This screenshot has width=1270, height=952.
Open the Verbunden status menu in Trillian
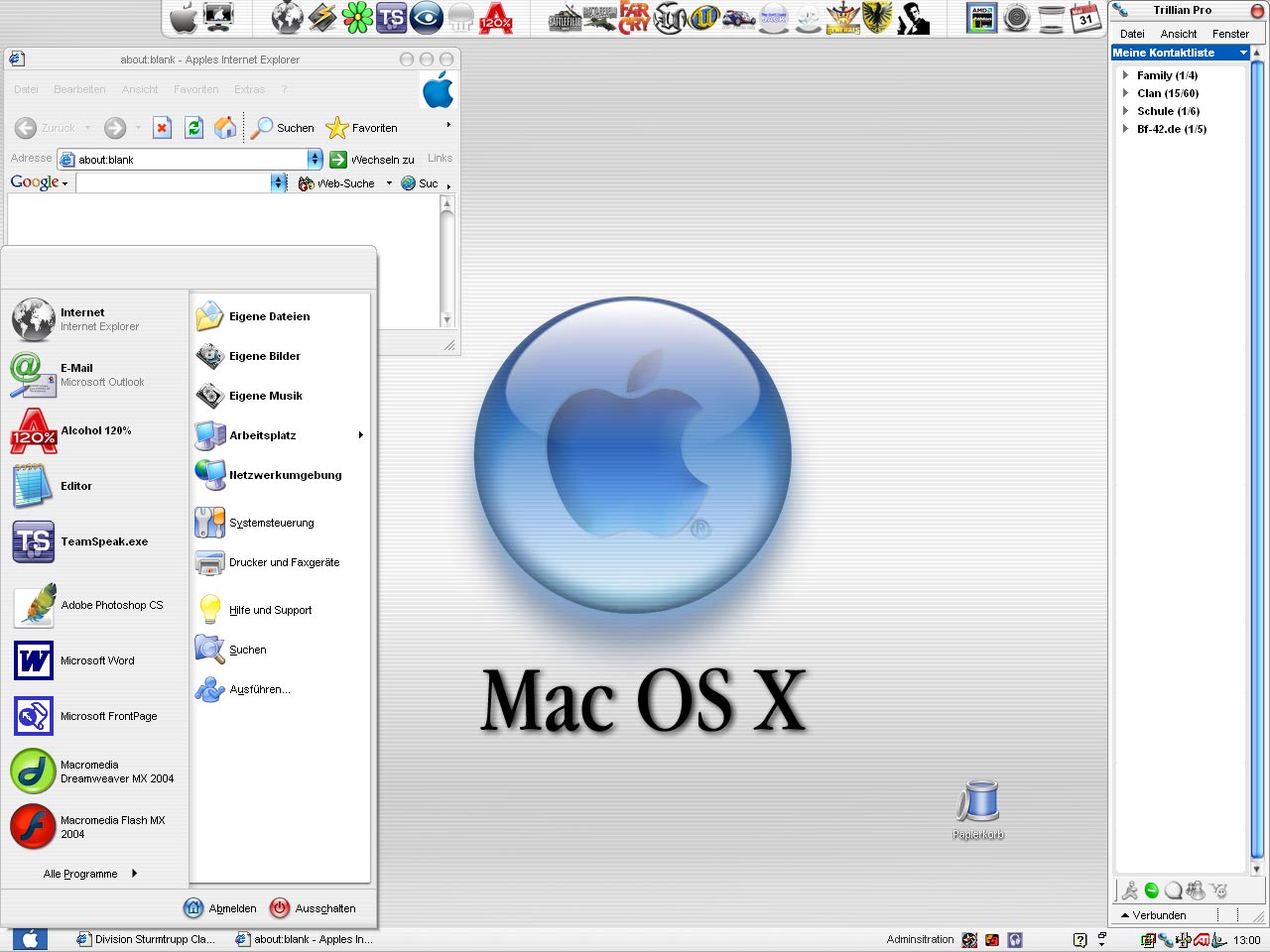click(x=1153, y=915)
